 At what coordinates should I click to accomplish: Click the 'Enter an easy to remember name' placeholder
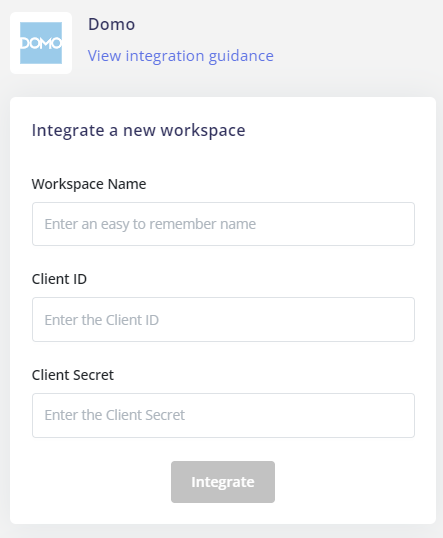150,224
